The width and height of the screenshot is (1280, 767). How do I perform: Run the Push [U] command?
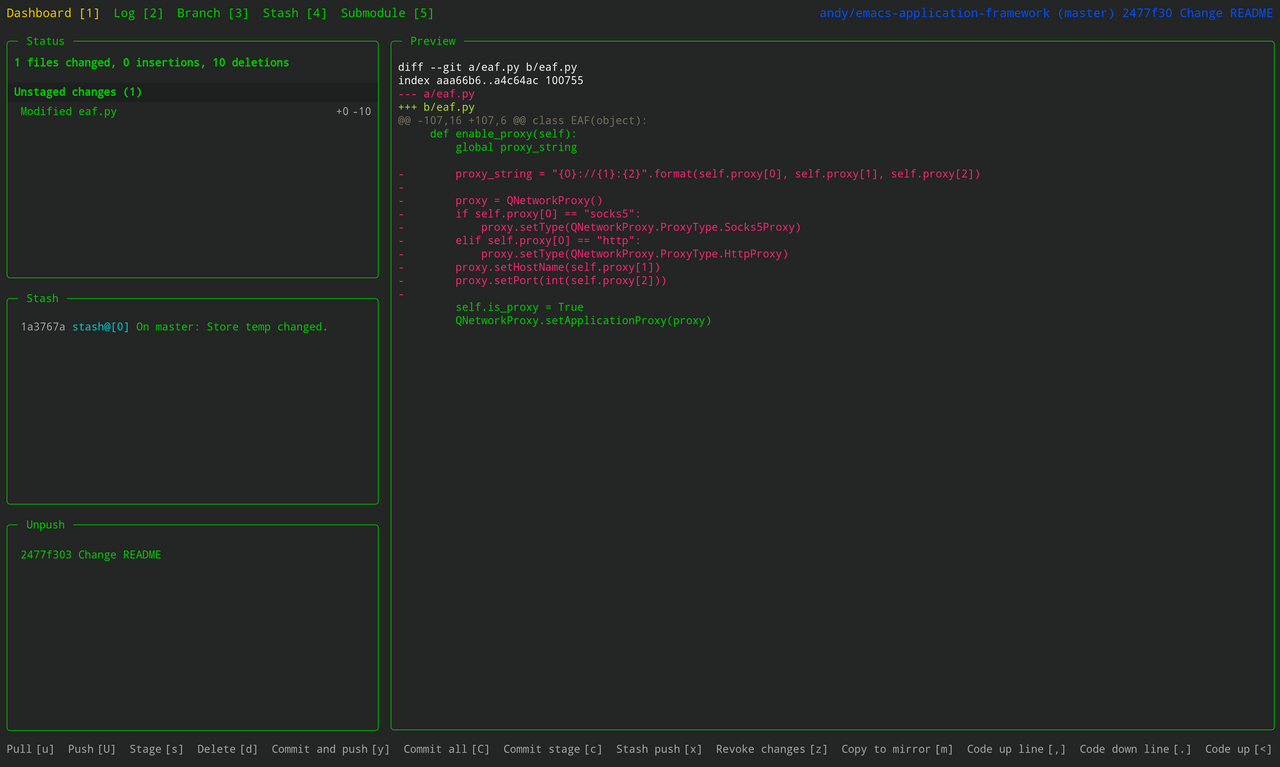92,749
